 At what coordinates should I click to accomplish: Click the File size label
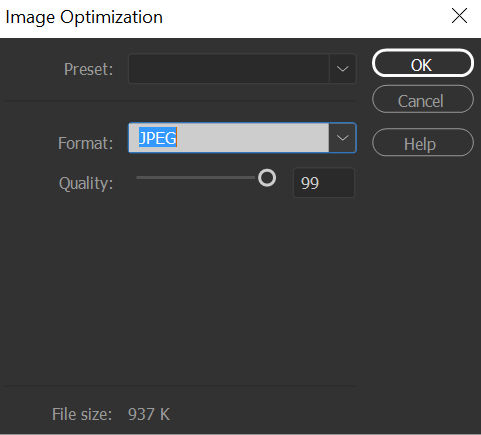pos(82,414)
